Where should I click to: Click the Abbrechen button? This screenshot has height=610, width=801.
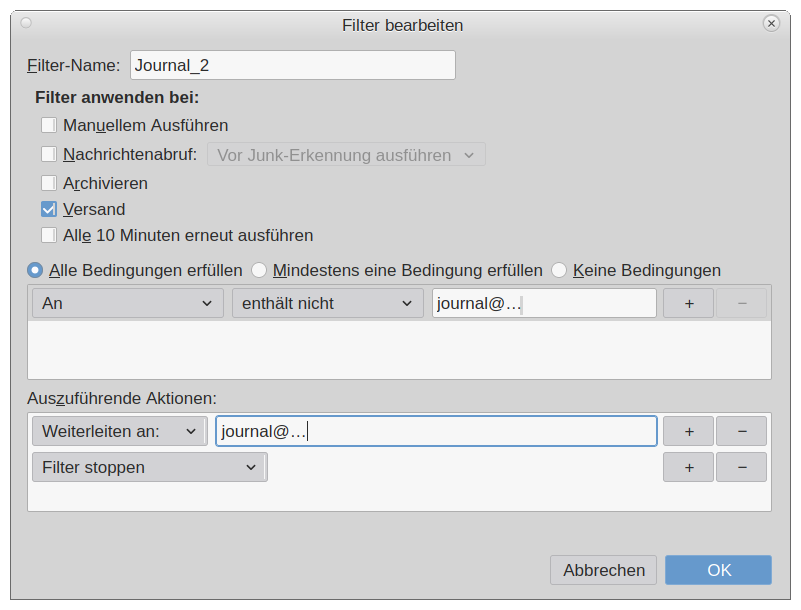coord(603,570)
